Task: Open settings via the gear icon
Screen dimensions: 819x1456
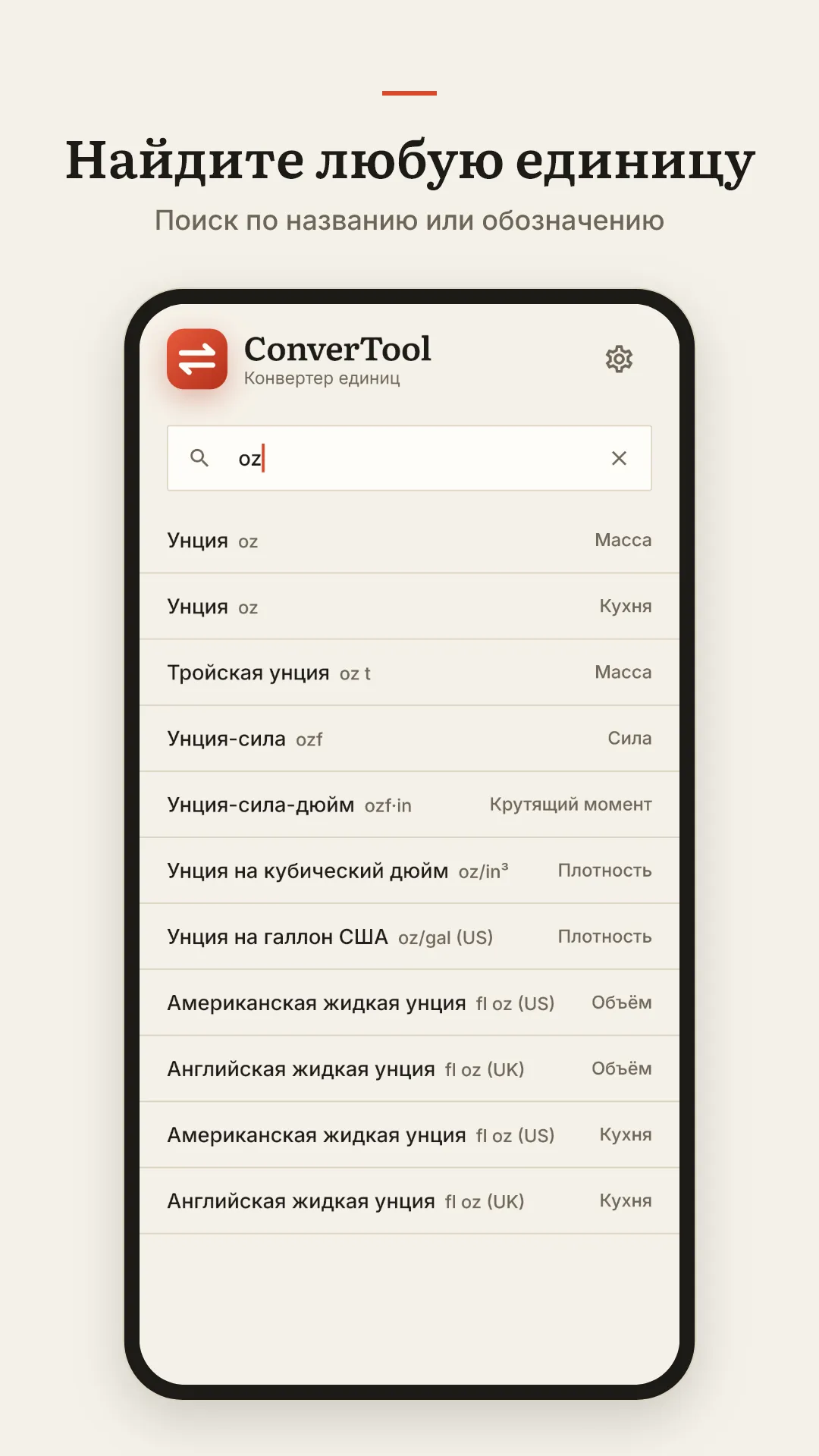Action: tap(619, 359)
